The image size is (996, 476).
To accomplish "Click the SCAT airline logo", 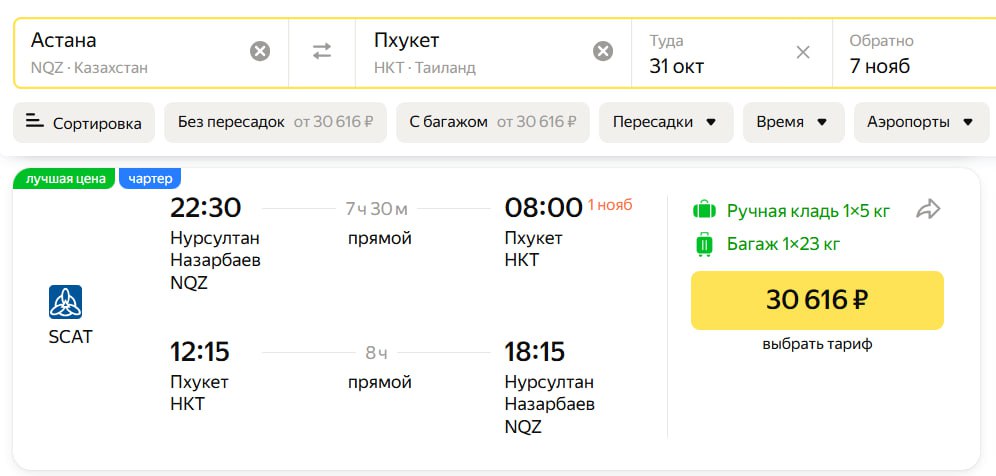I will (x=66, y=302).
